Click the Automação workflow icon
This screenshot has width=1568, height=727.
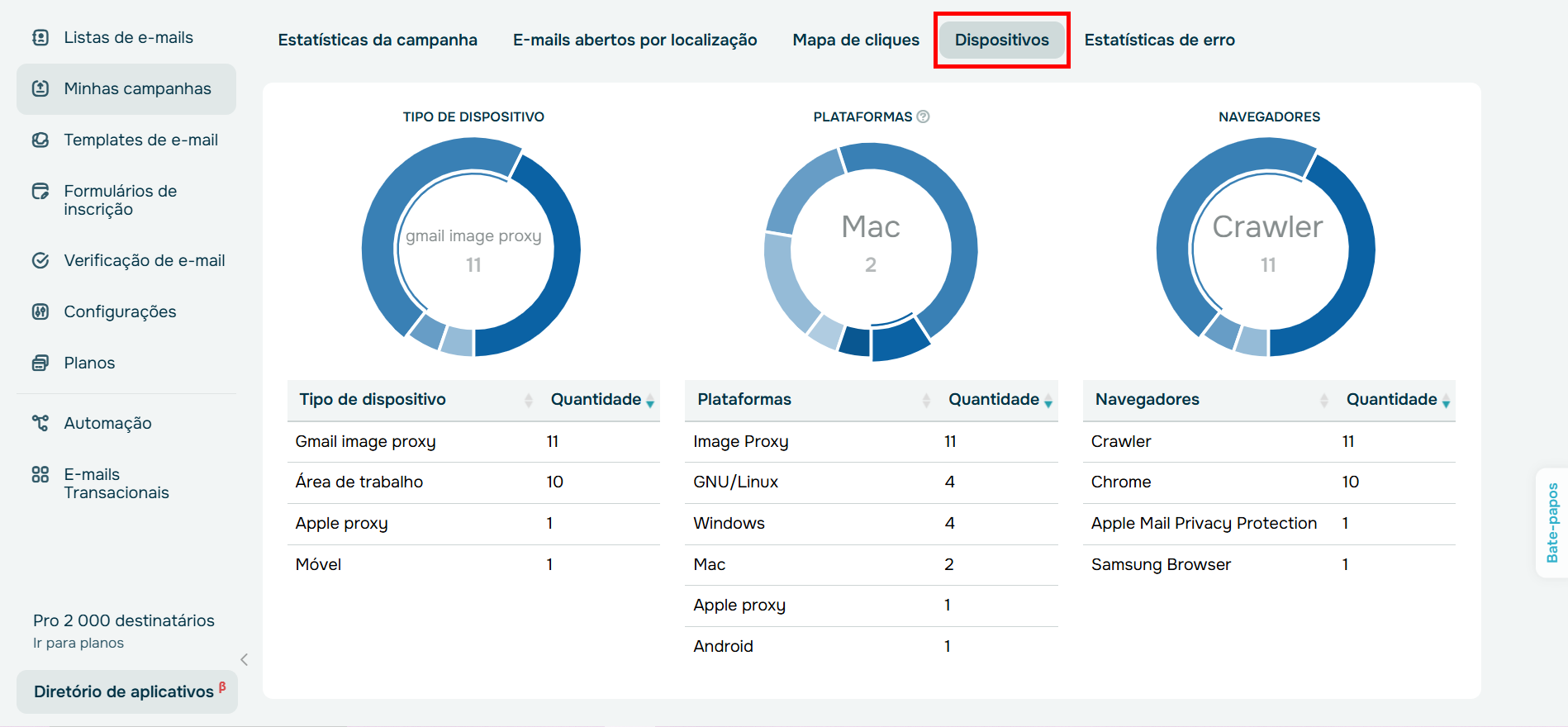pos(40,423)
